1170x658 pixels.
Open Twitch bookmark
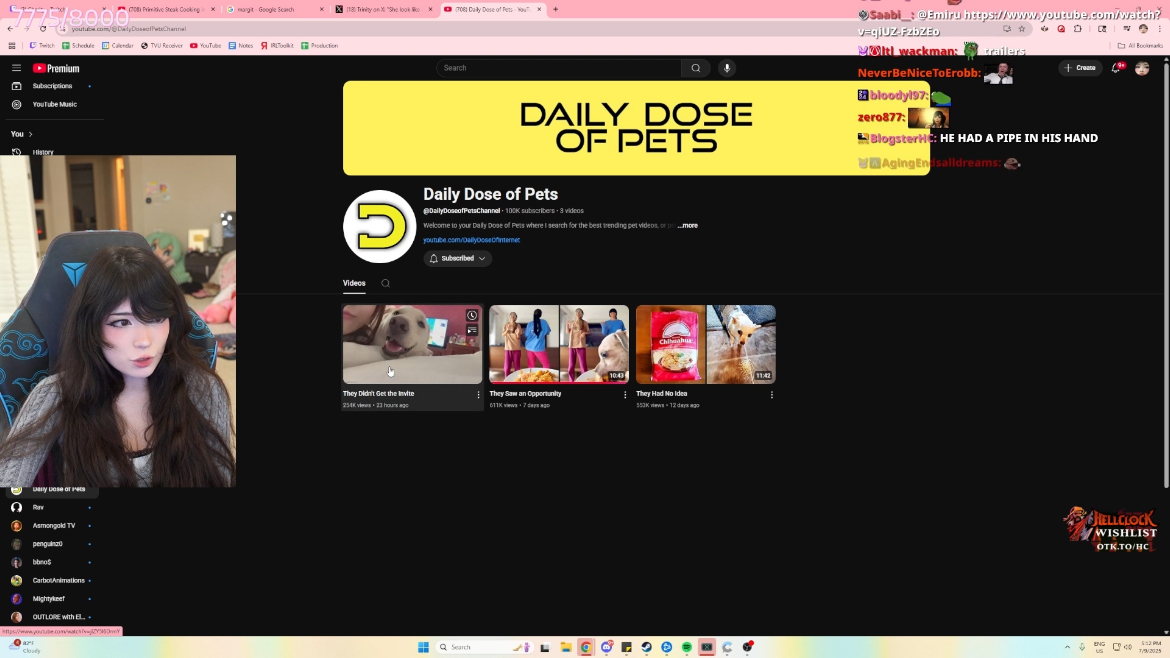point(42,46)
